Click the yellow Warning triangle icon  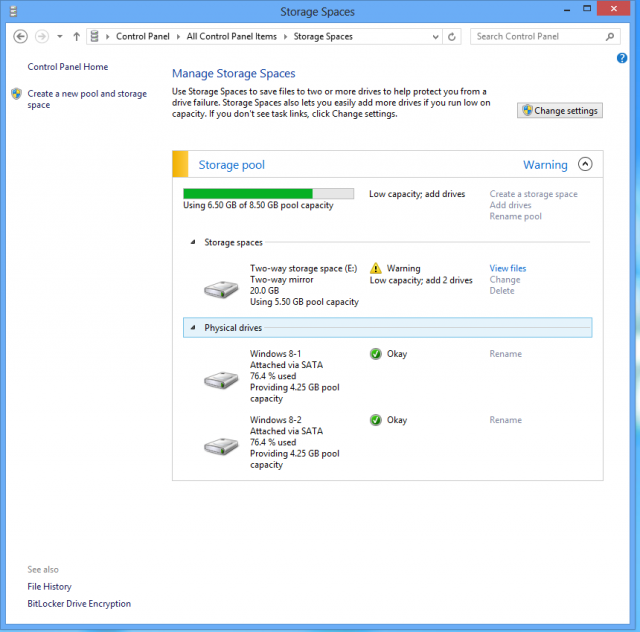tap(376, 268)
